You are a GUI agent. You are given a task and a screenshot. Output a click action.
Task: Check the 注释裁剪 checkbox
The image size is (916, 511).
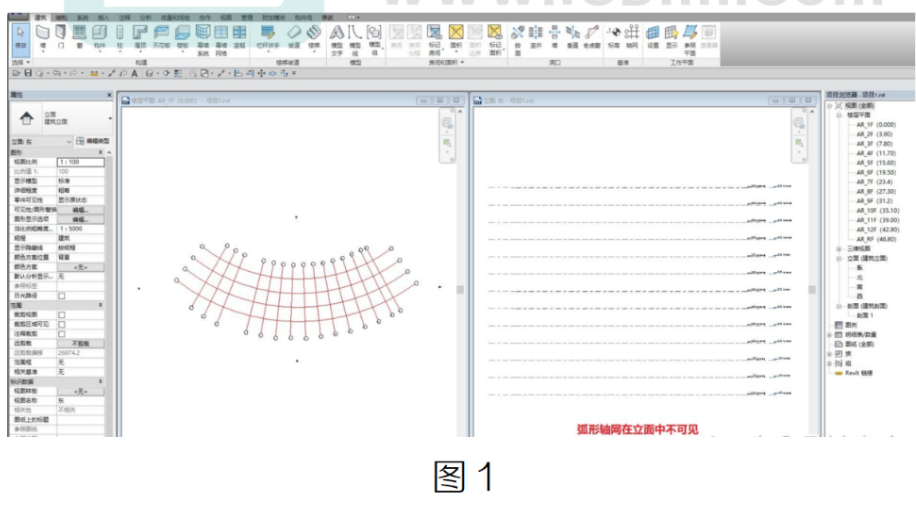(61, 334)
